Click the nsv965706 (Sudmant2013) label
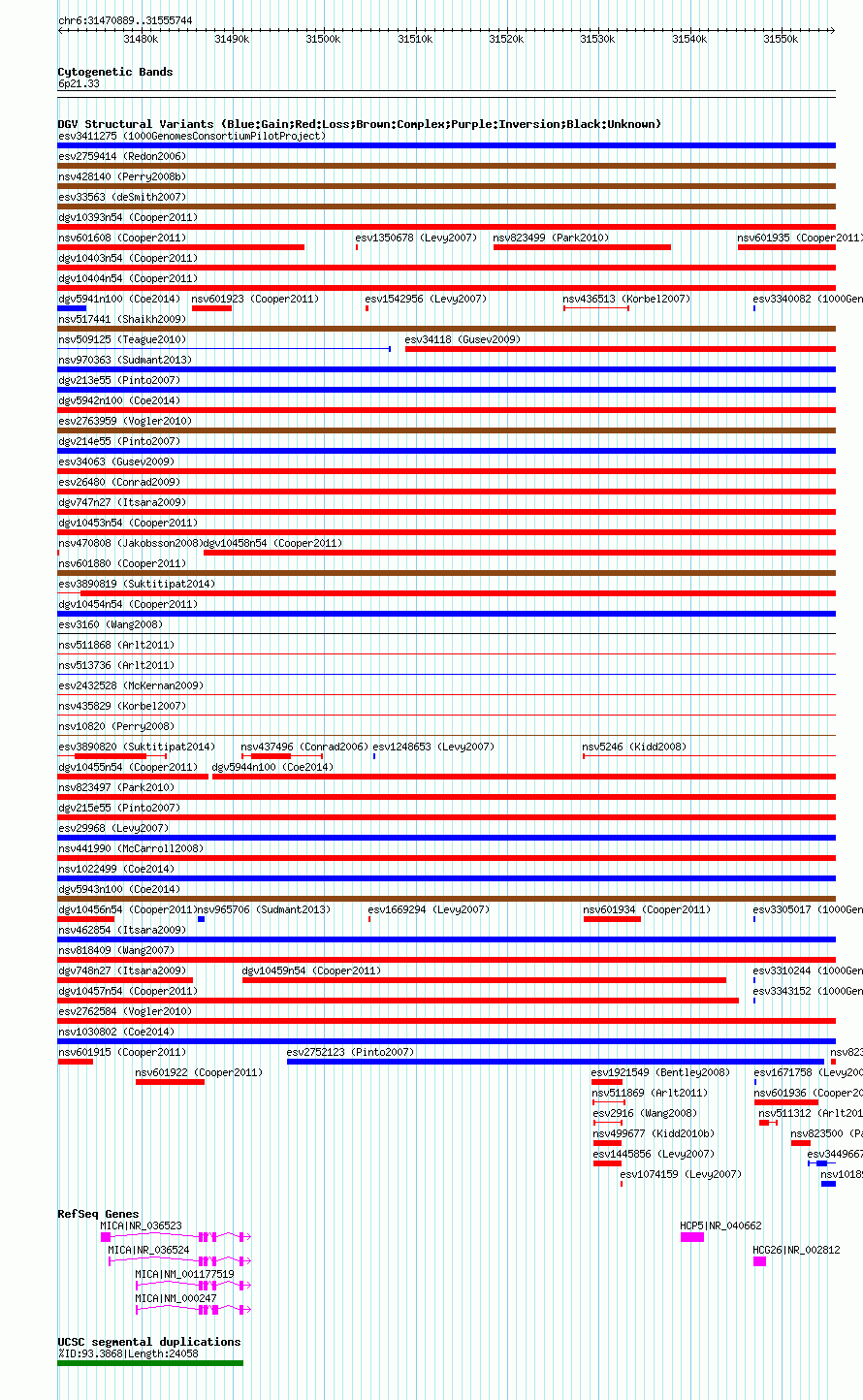This screenshot has width=863, height=1400. click(264, 909)
